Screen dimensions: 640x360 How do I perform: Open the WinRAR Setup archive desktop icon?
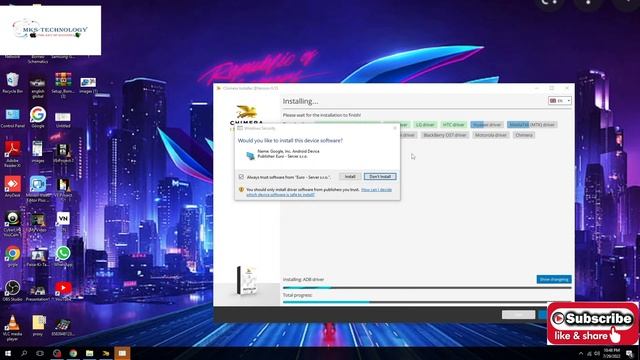pyautogui.click(x=63, y=85)
